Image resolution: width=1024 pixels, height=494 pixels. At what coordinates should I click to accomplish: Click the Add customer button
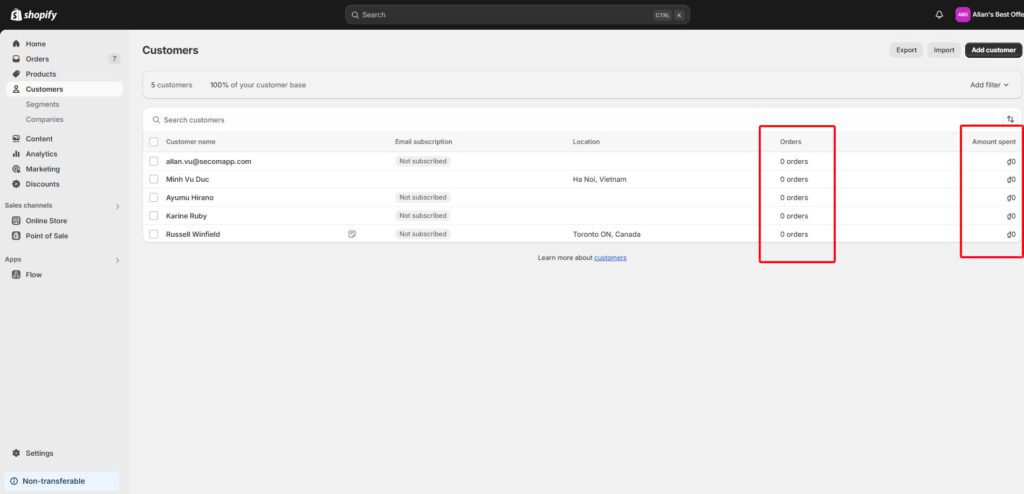coord(992,50)
